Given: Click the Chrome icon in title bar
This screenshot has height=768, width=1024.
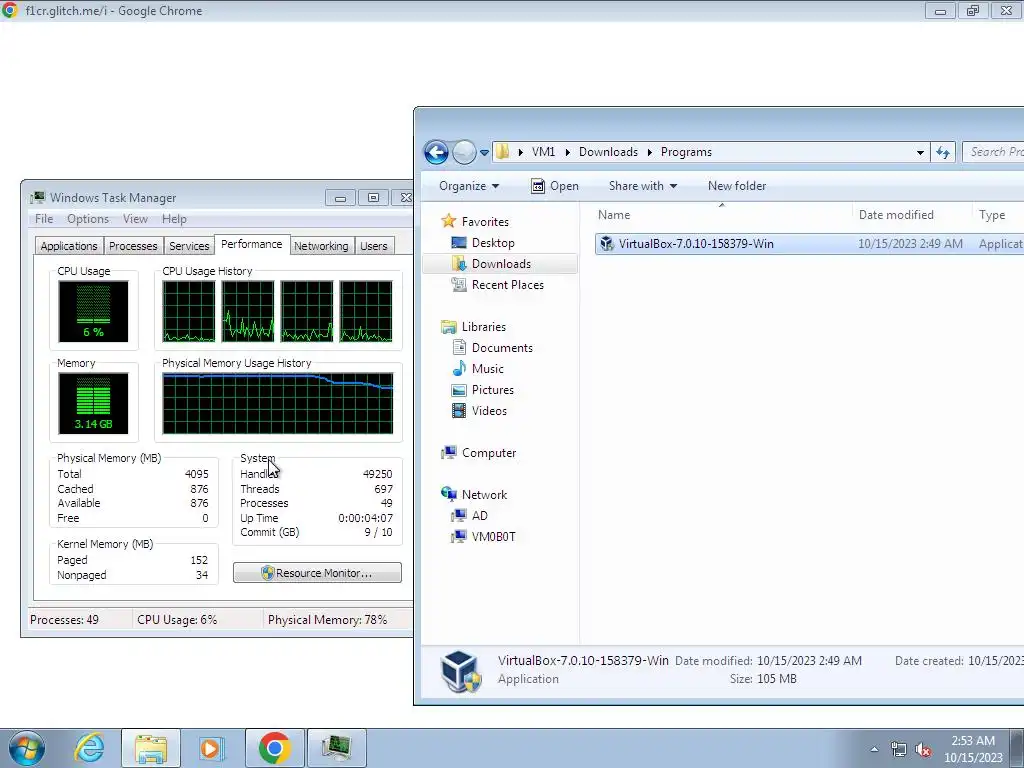Looking at the screenshot, I should 10,10.
